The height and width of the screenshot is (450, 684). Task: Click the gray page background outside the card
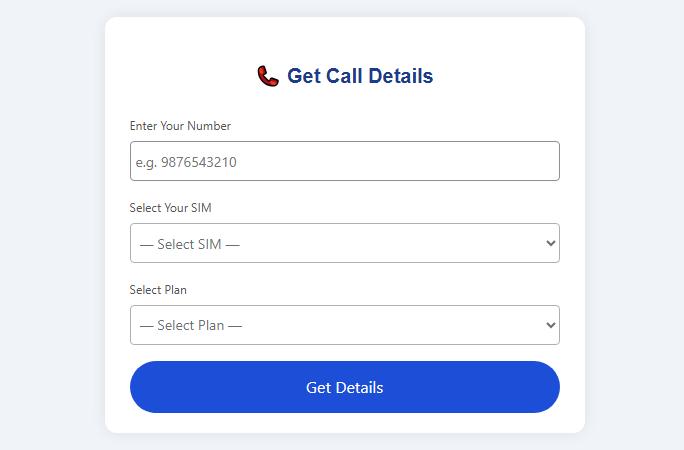50,225
